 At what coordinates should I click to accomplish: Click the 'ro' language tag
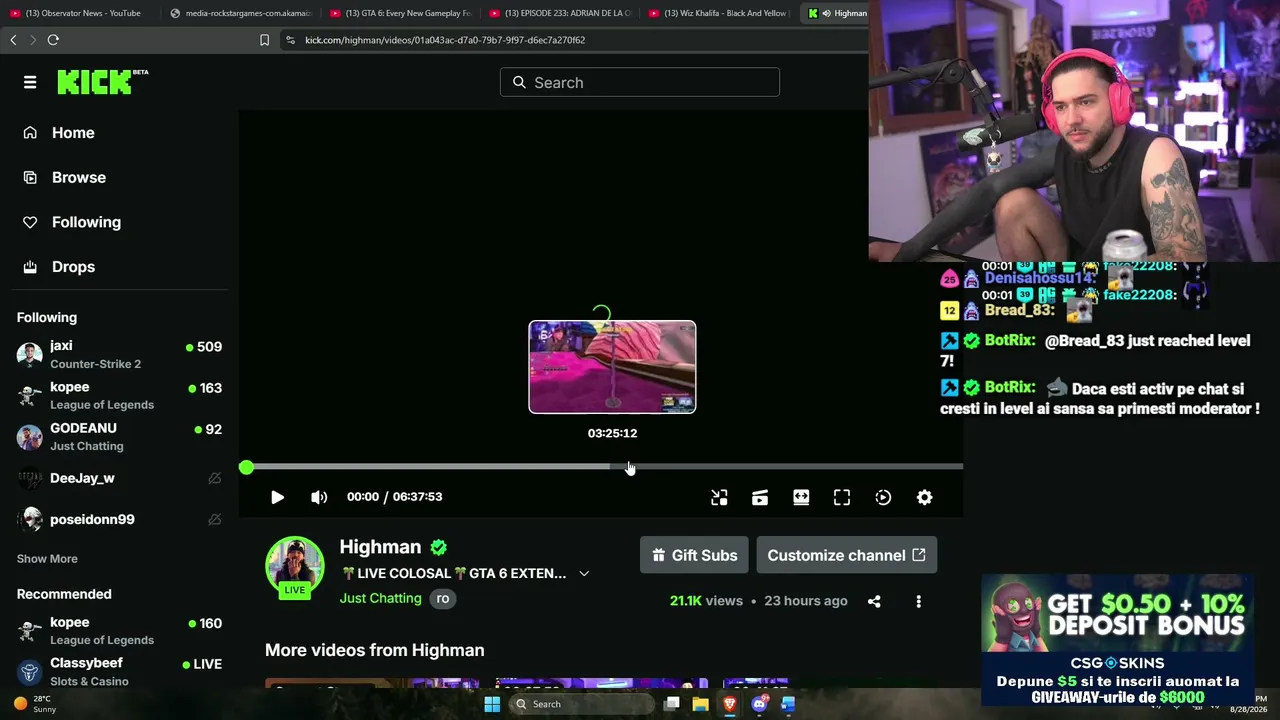tap(442, 599)
